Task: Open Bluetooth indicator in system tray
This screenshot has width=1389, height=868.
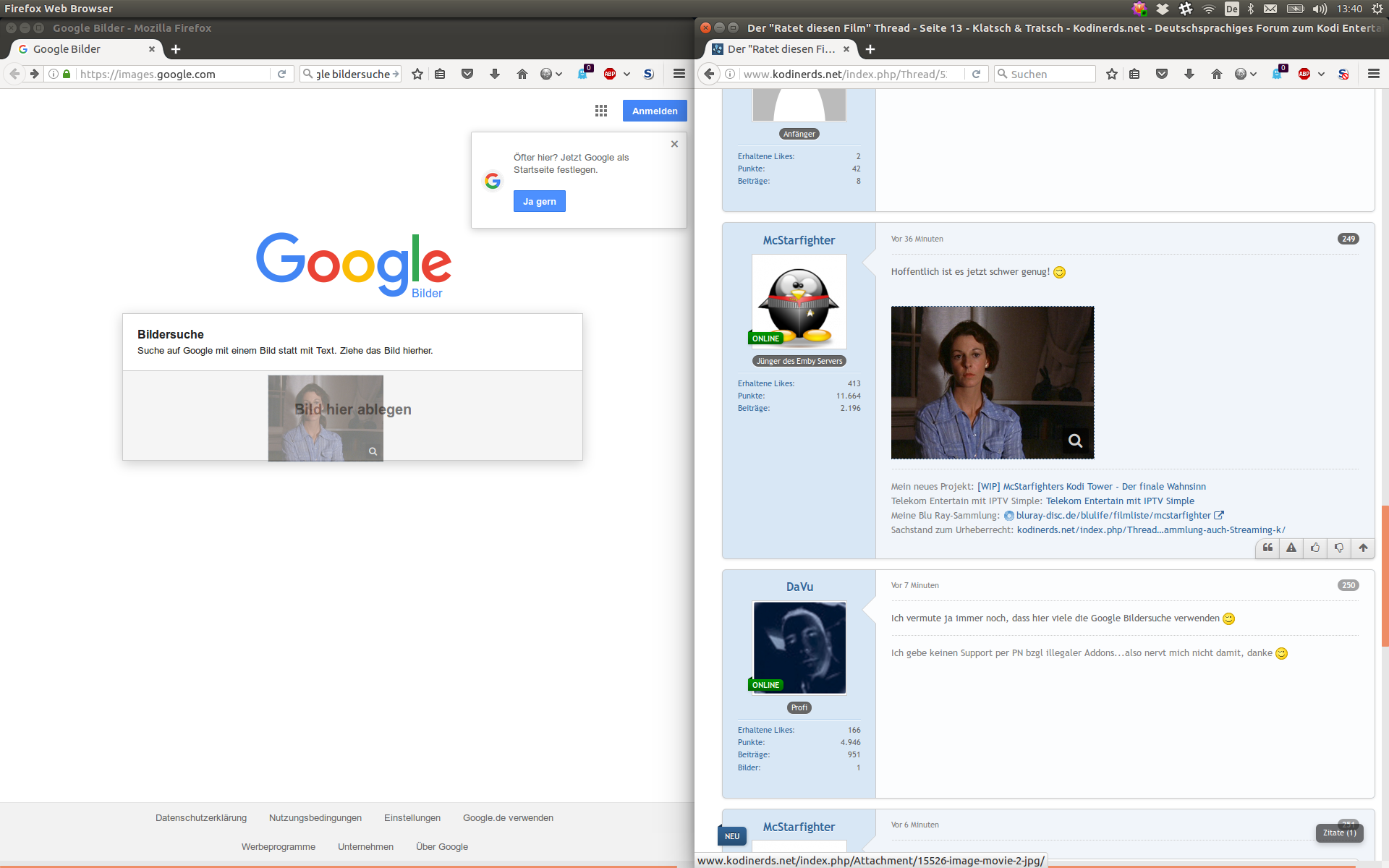Action: tap(1251, 9)
